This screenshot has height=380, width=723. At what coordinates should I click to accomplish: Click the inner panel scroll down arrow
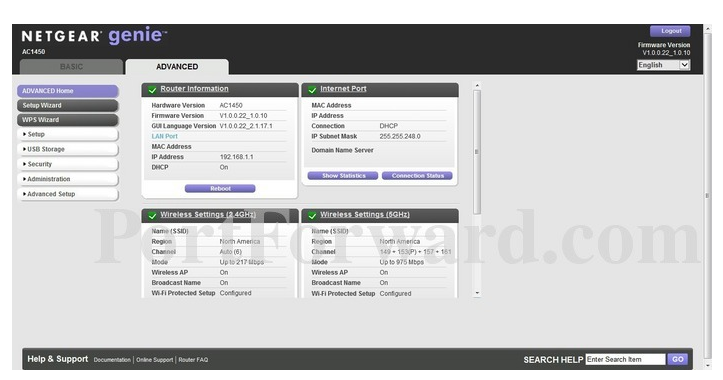[477, 293]
